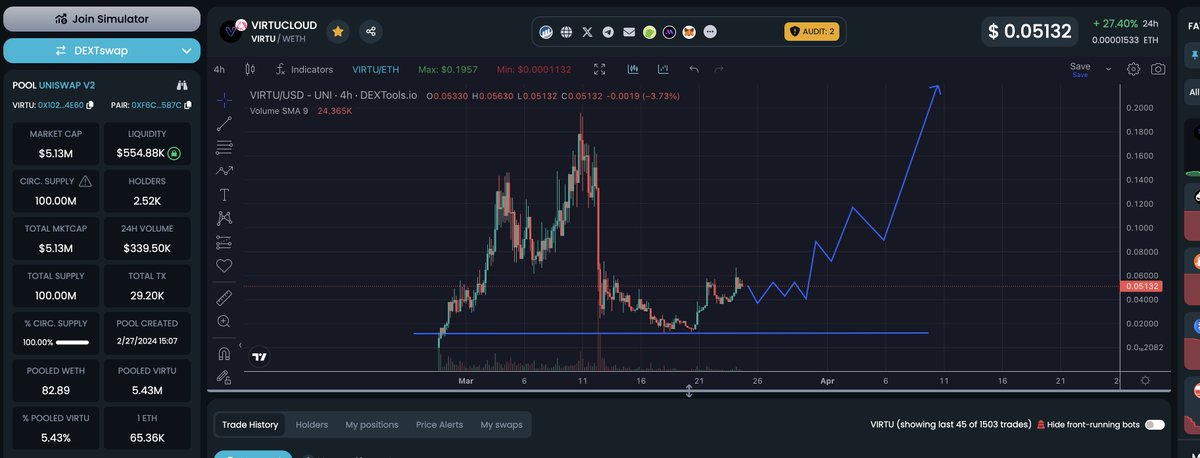Viewport: 1200px width, 458px height.
Task: Open the token X (Twitter) link
Action: [x=588, y=32]
